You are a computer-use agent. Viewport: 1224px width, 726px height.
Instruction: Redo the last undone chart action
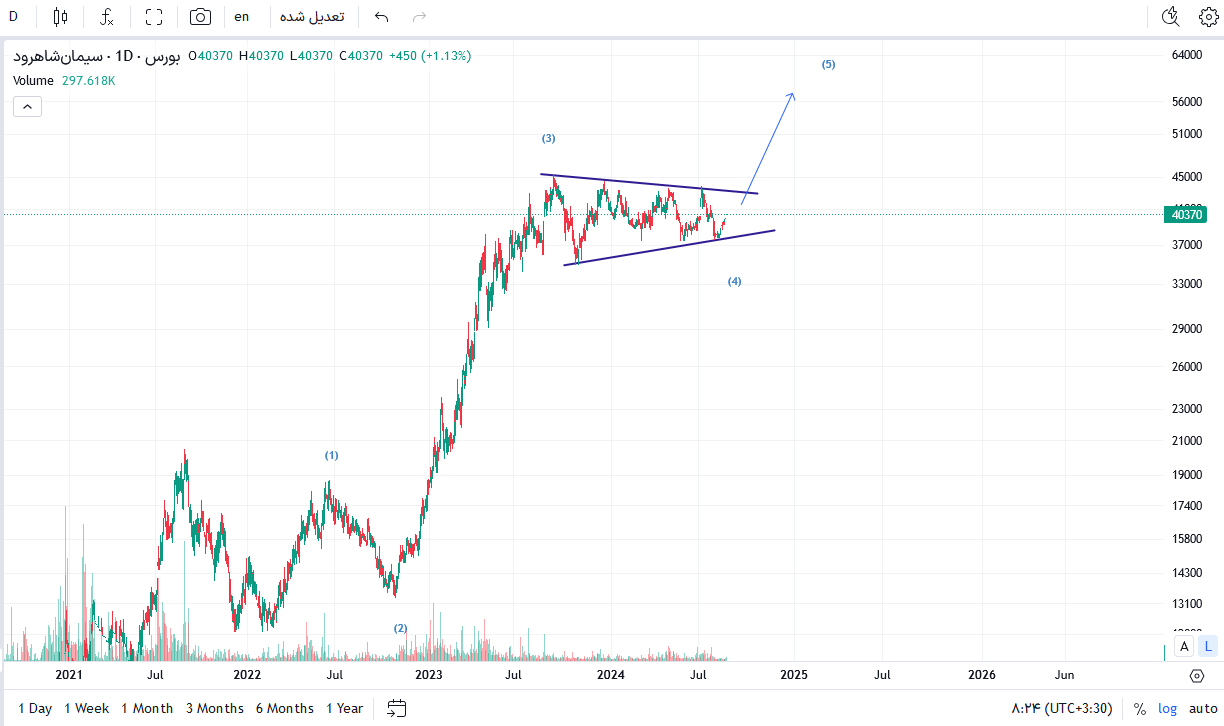tap(420, 17)
